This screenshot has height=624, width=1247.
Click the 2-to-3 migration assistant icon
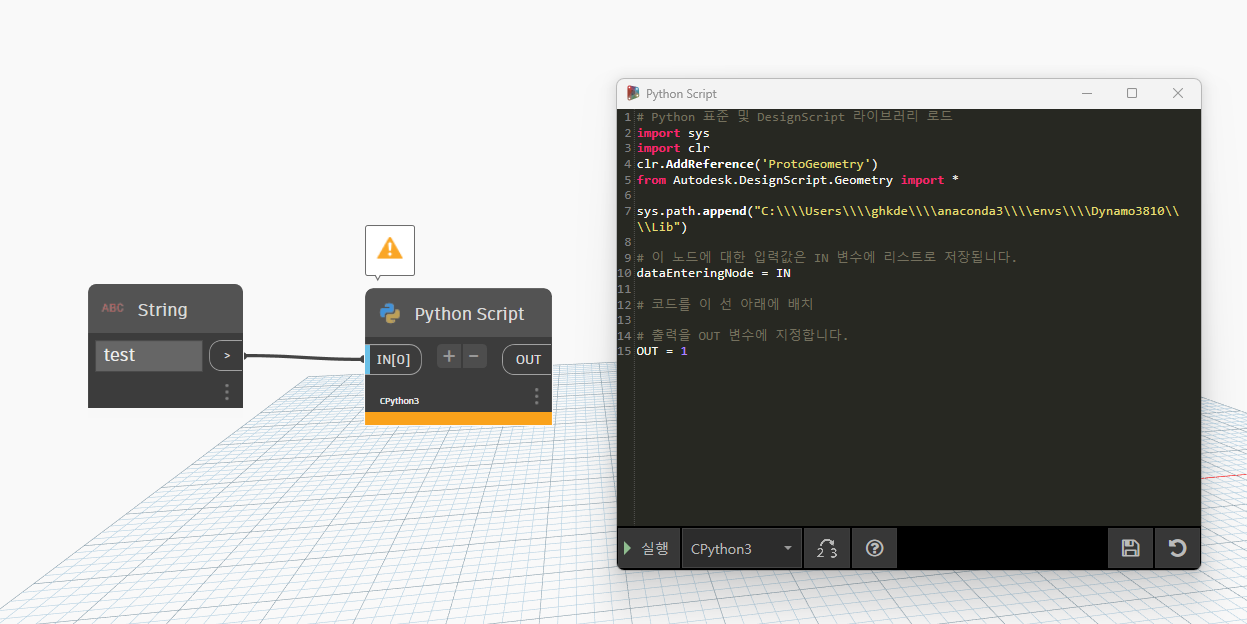pyautogui.click(x=827, y=548)
